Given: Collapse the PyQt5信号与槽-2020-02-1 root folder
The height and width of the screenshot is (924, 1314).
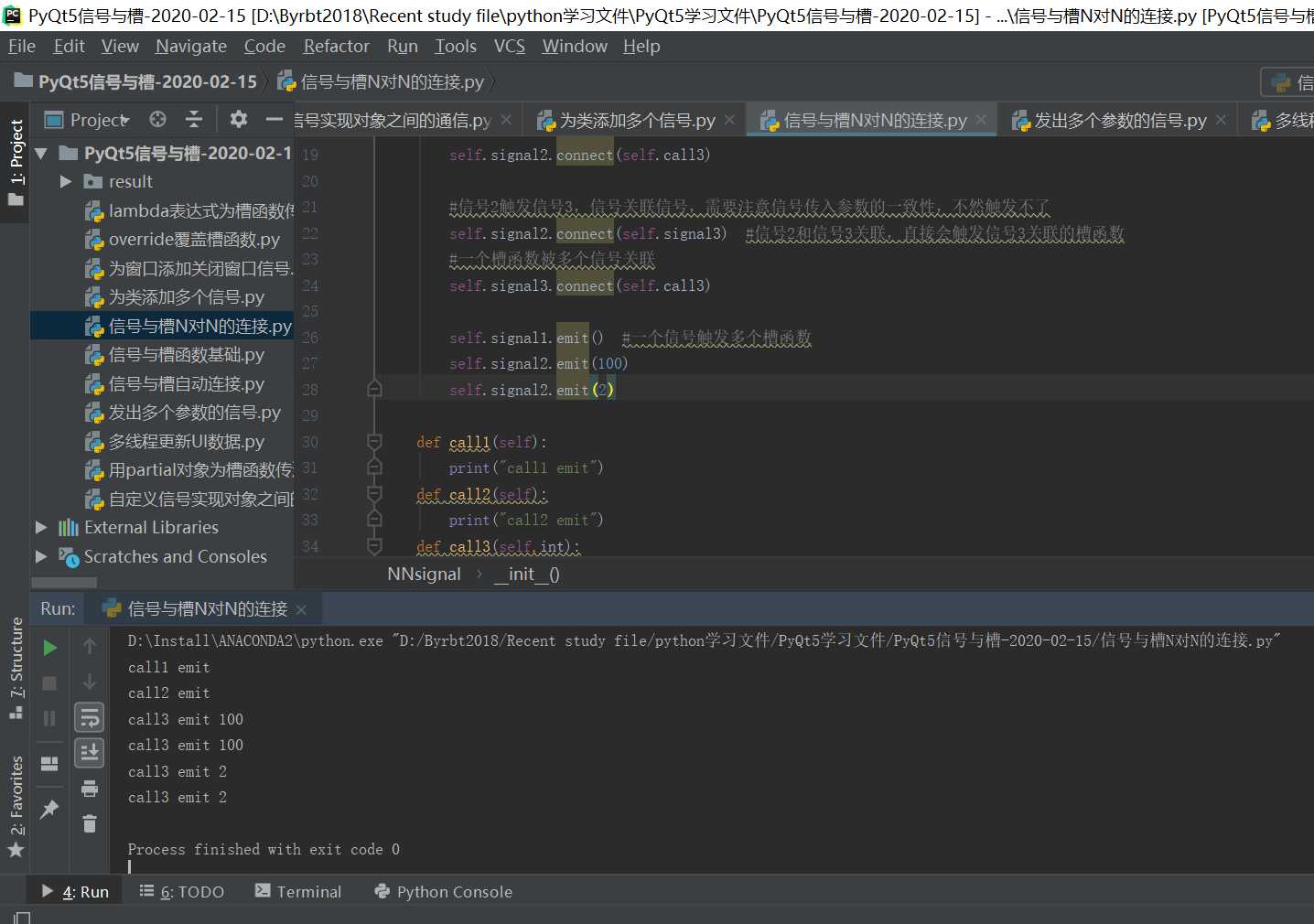Looking at the screenshot, I should point(41,153).
